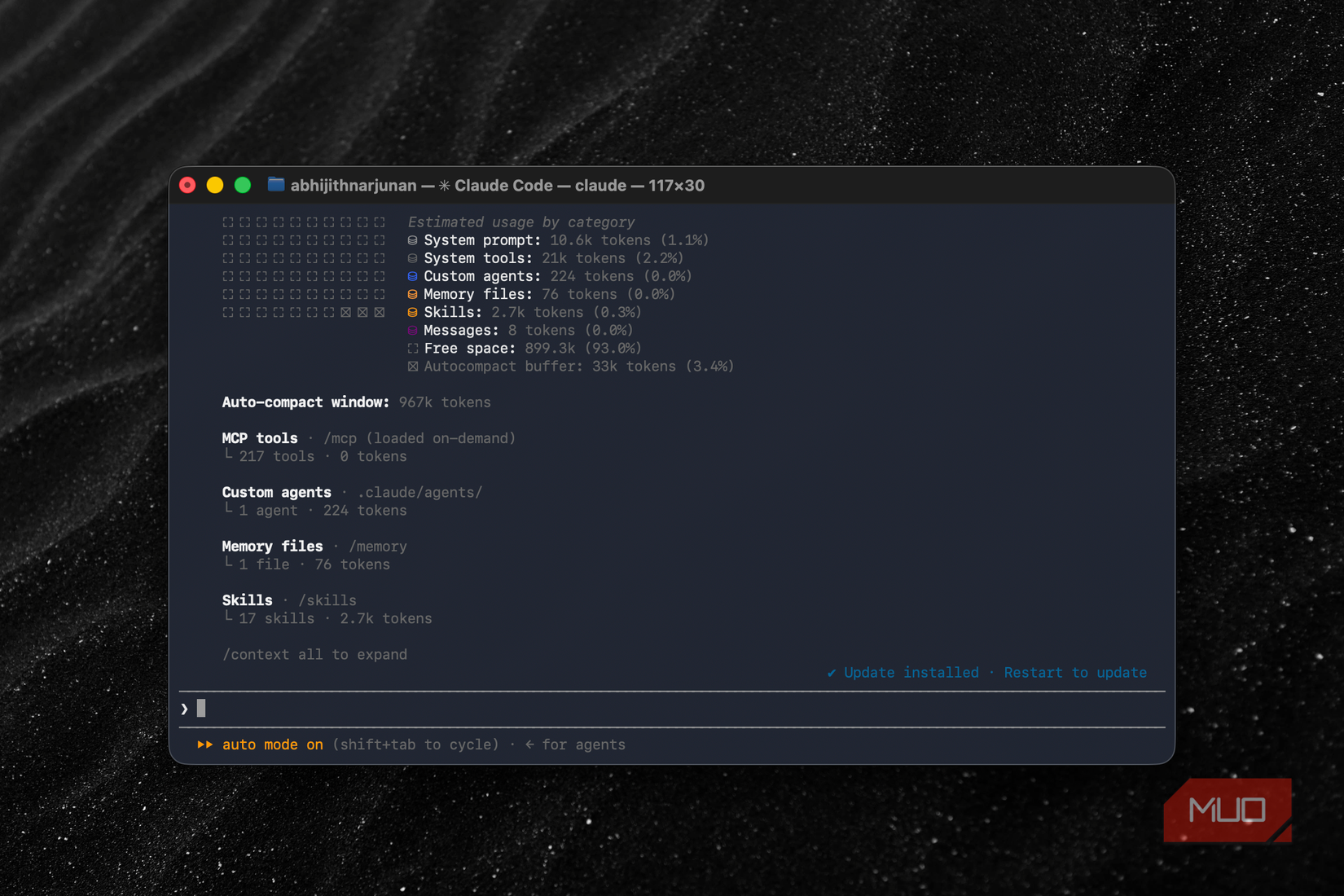Click the '← for agents' hint text
Screen dimensions: 1344x896
[575, 744]
